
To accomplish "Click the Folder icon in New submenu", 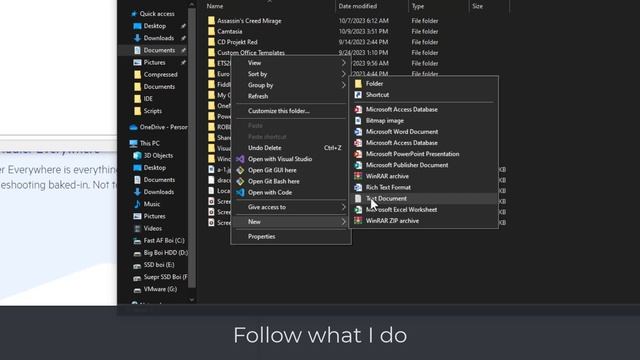I will (x=358, y=84).
